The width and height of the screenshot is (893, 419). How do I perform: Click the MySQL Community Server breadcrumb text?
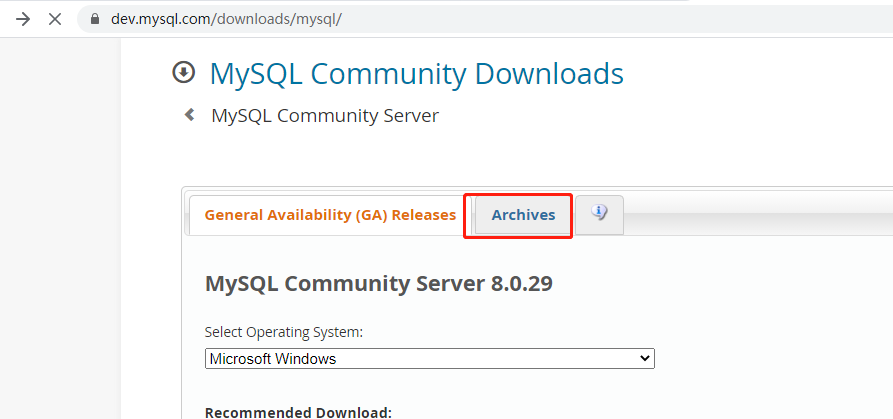tap(325, 116)
